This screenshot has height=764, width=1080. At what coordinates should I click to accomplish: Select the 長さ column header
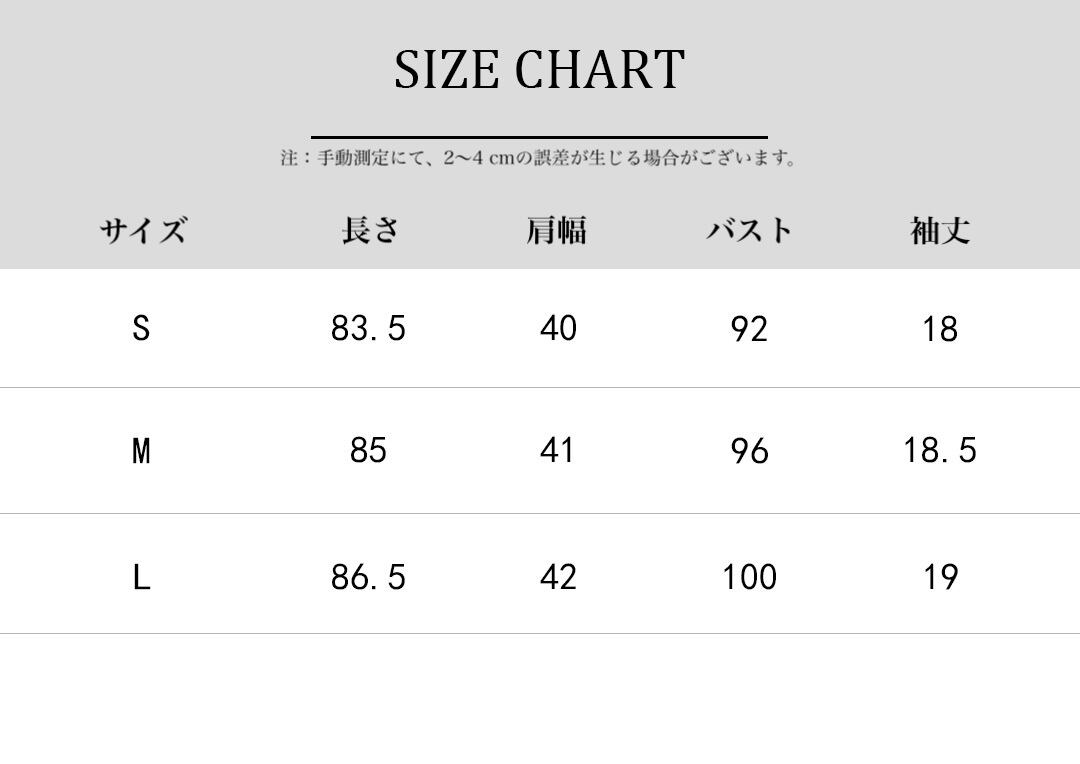[369, 230]
